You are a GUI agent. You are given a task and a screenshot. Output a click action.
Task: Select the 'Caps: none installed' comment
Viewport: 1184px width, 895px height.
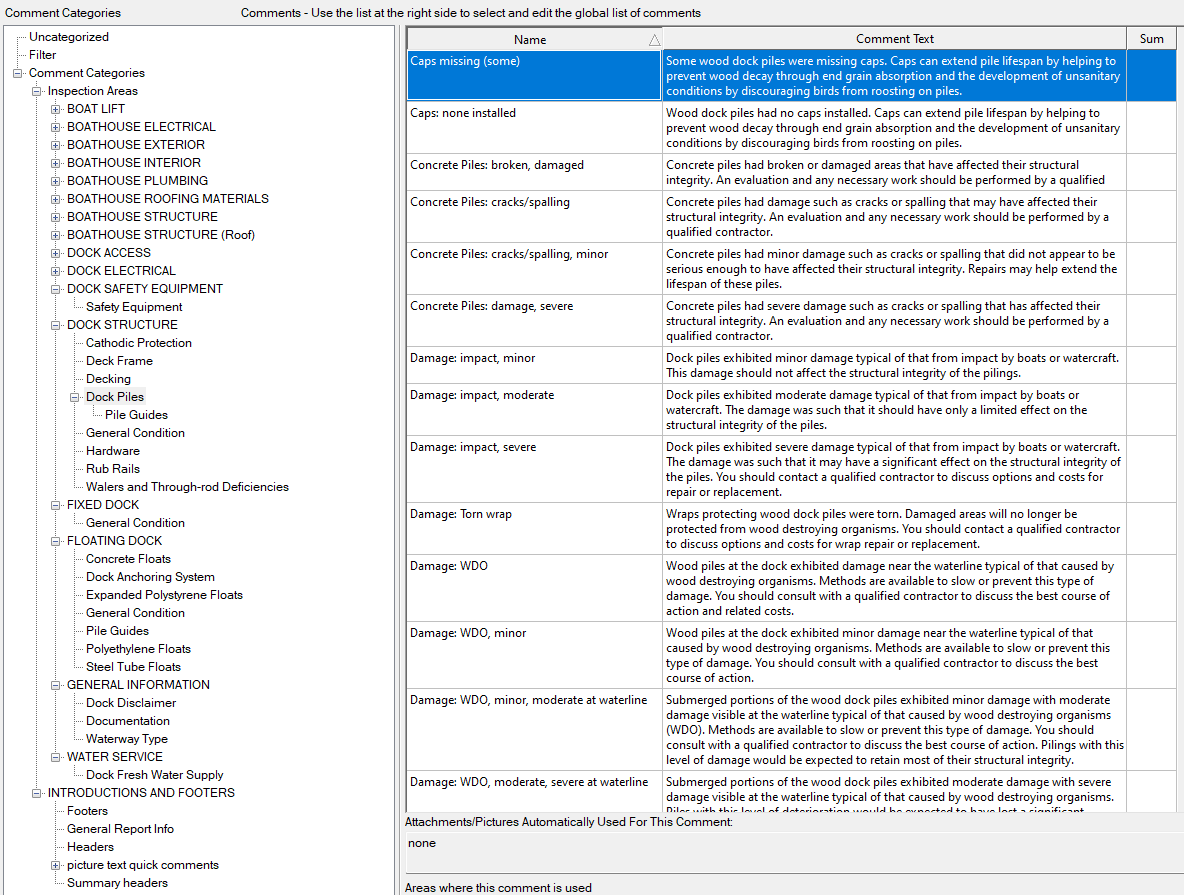[791, 128]
